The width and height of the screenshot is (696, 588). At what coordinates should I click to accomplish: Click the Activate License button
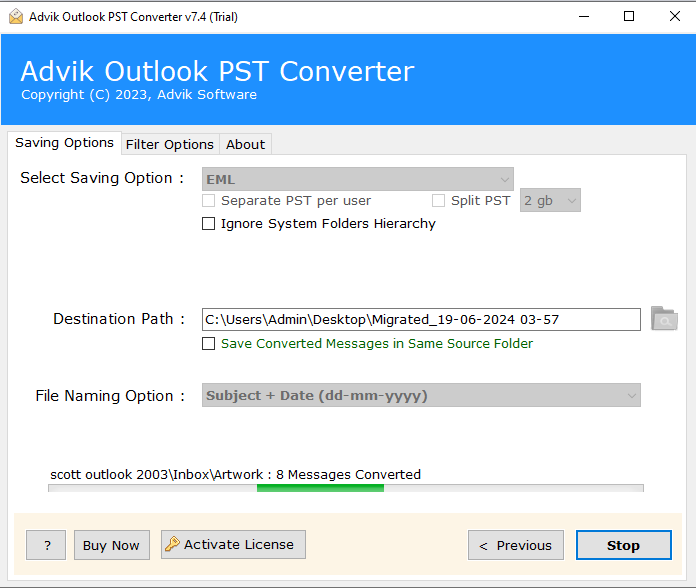pos(233,545)
